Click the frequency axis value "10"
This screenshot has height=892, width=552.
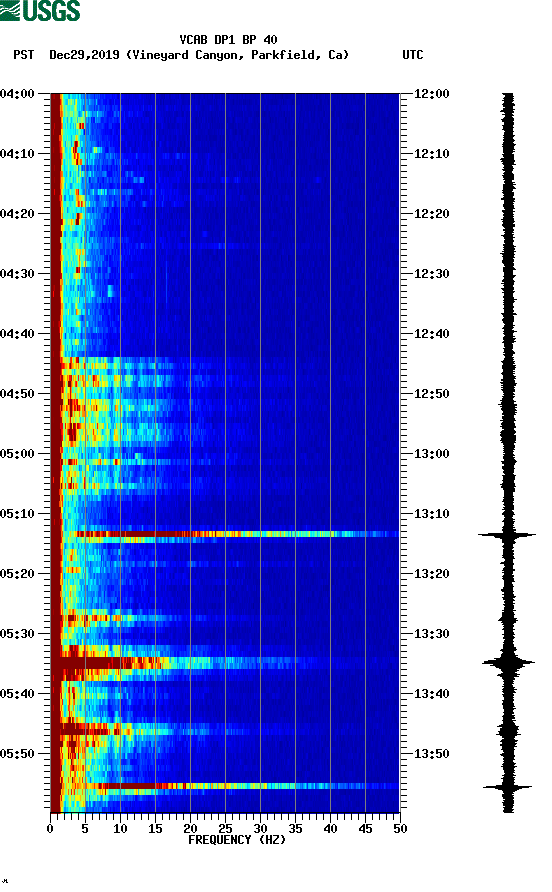[120, 829]
